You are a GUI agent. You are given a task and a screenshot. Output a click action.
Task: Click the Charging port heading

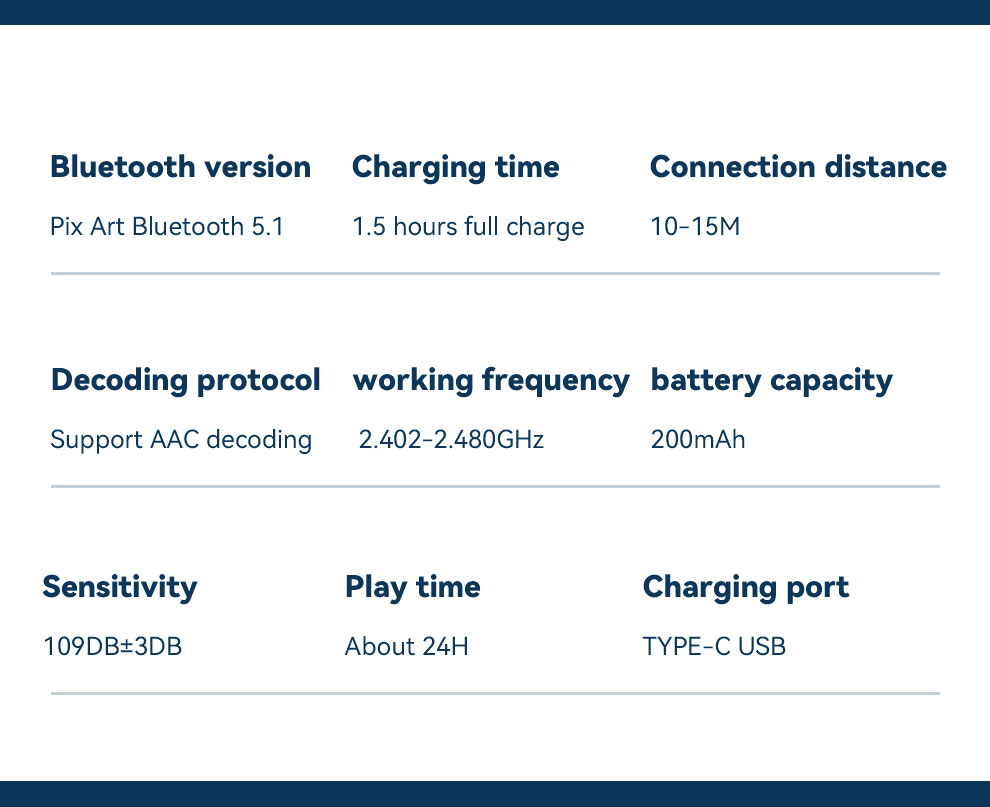pyautogui.click(x=746, y=587)
